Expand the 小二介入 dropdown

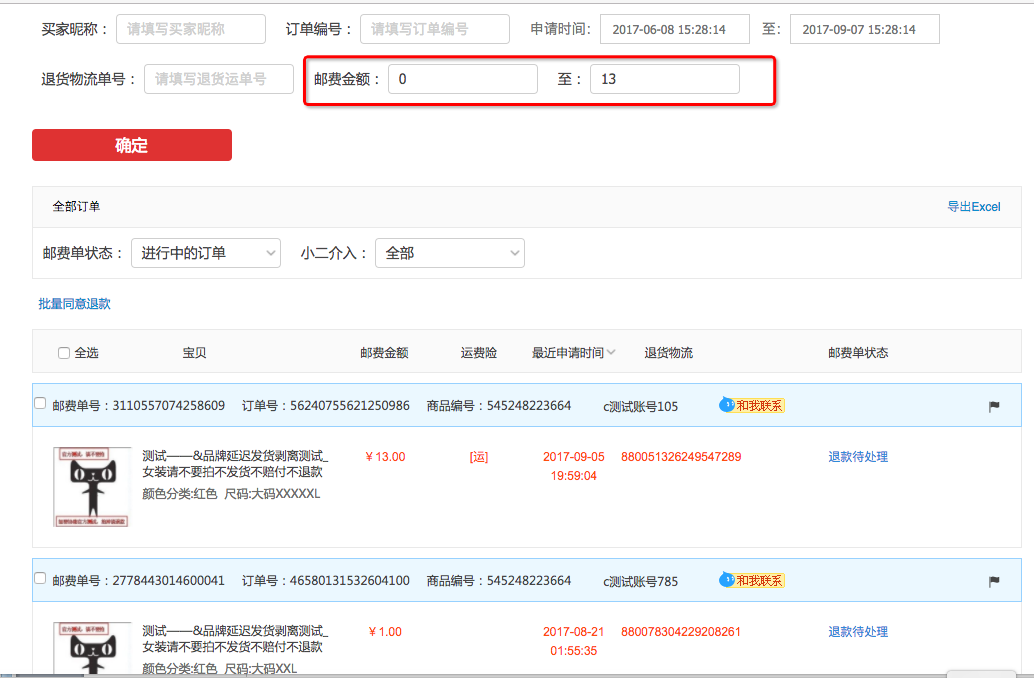(449, 254)
